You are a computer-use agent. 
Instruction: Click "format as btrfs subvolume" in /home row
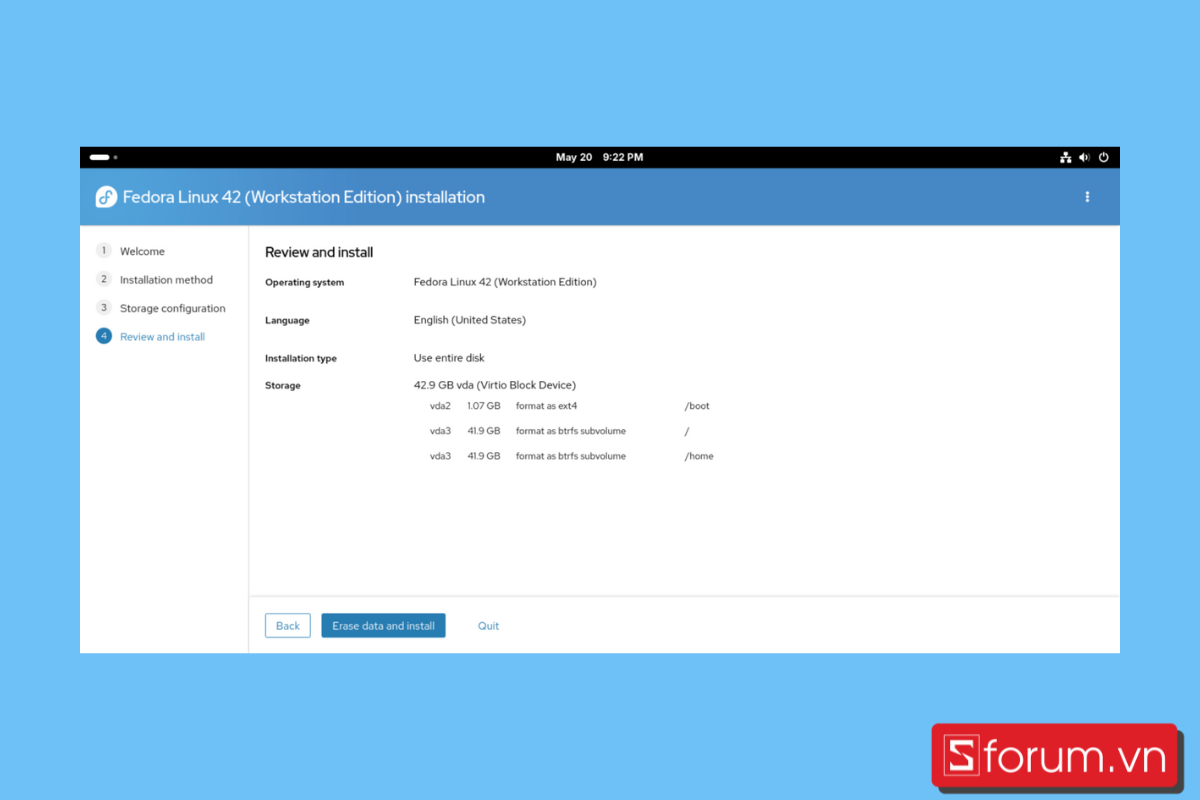coord(571,456)
